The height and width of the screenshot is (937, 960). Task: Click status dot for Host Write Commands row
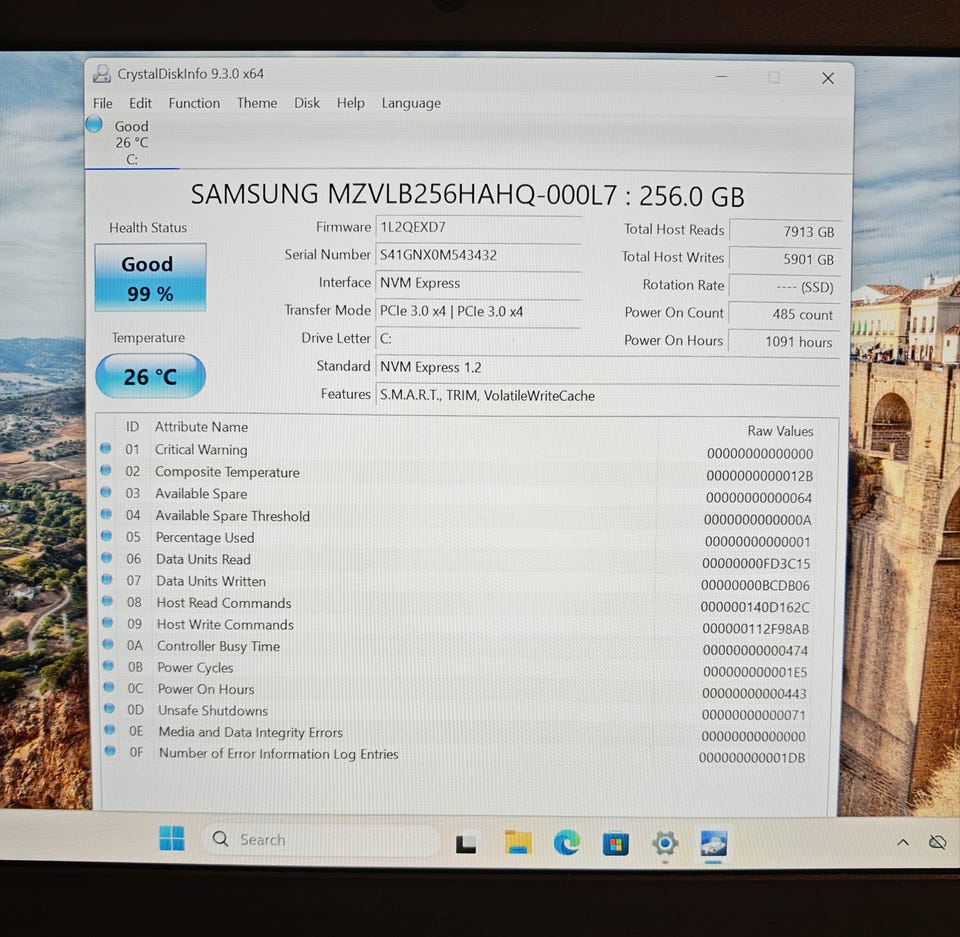108,622
